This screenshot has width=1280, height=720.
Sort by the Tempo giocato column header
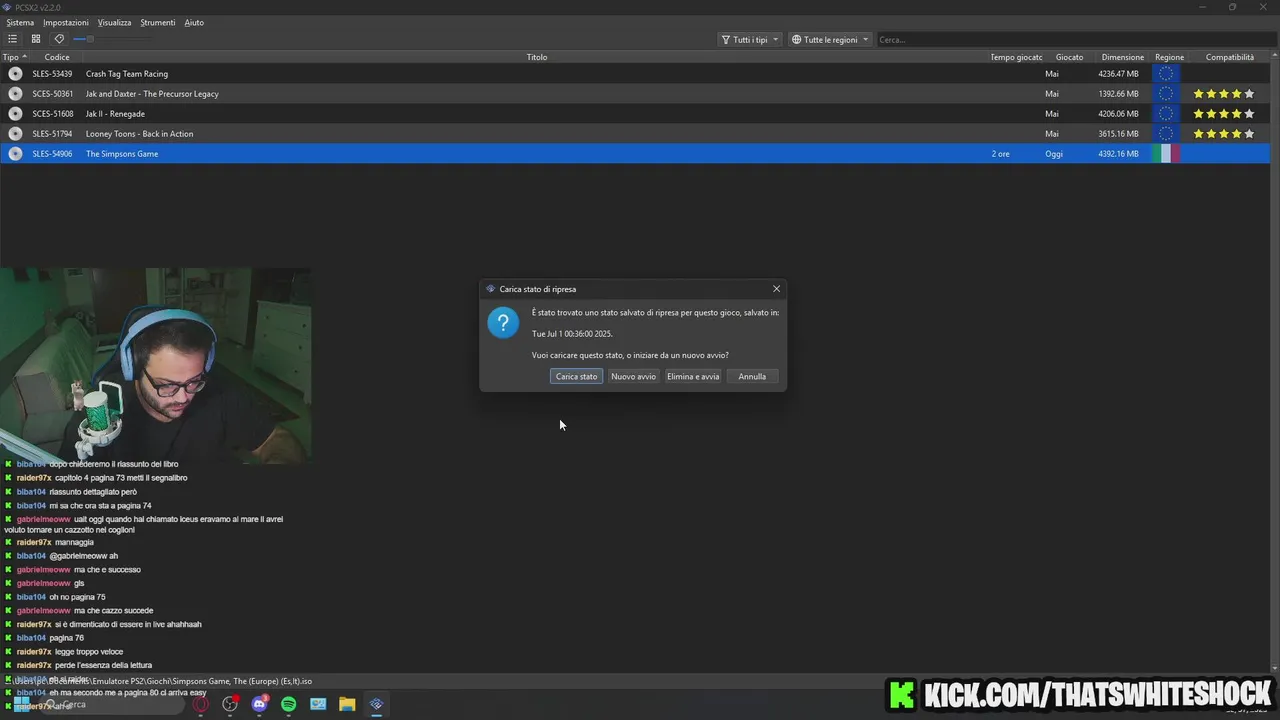click(1016, 57)
